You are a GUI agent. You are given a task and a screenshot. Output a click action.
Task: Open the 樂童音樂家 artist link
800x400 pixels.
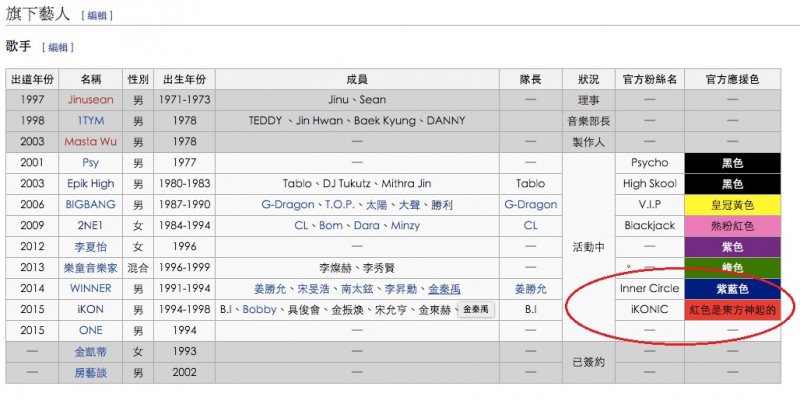(91, 267)
